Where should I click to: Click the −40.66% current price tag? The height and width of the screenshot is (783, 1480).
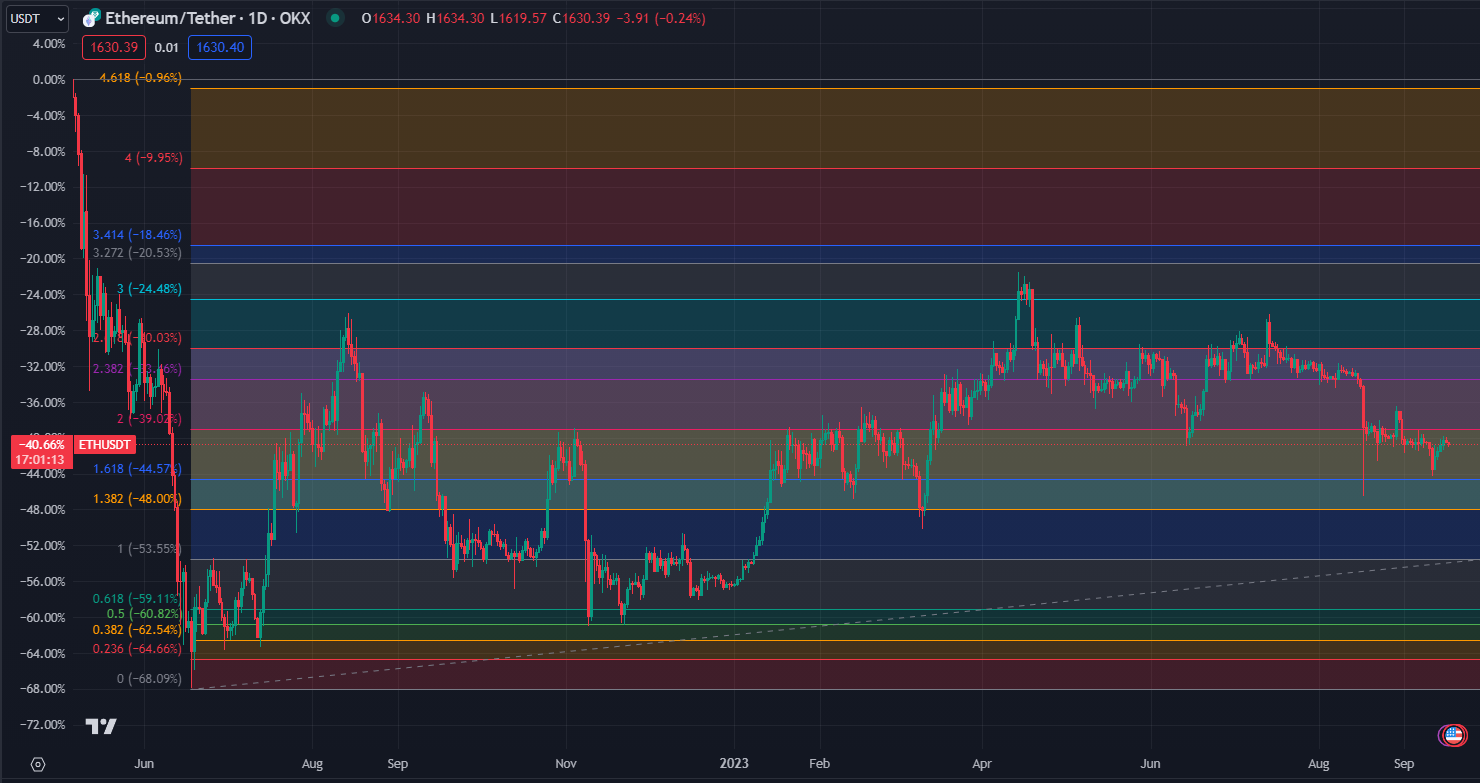pos(40,444)
